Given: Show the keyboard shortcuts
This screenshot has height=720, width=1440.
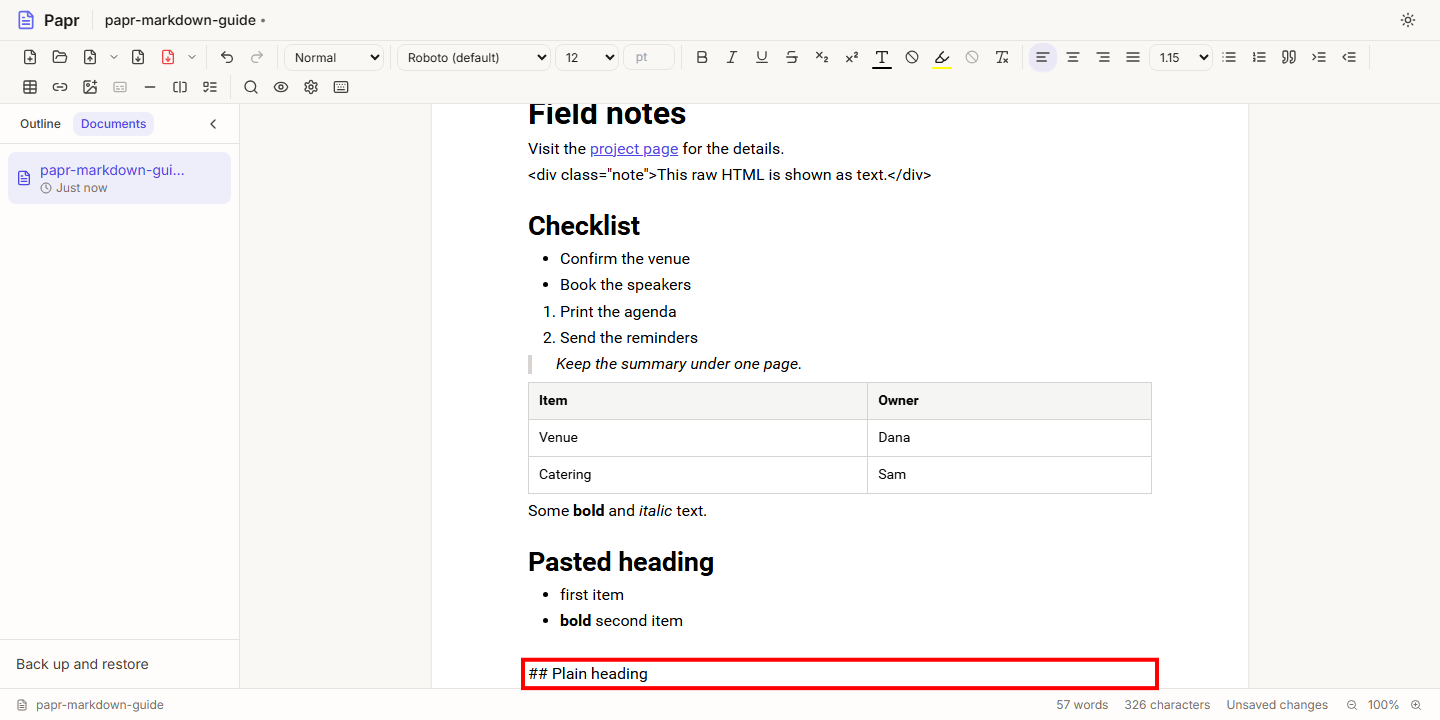Looking at the screenshot, I should pyautogui.click(x=341, y=87).
